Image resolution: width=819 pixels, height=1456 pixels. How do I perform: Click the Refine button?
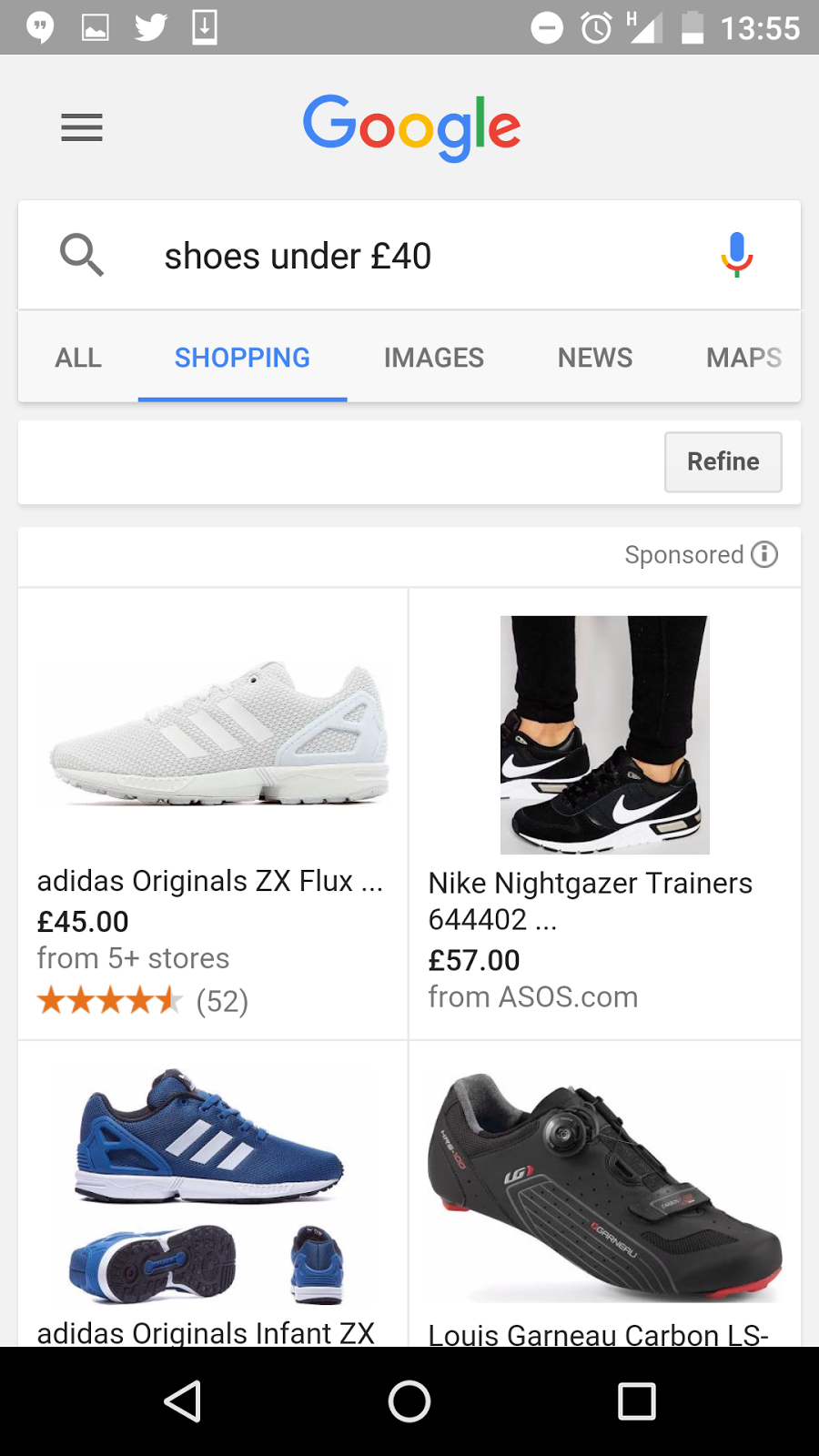click(723, 462)
